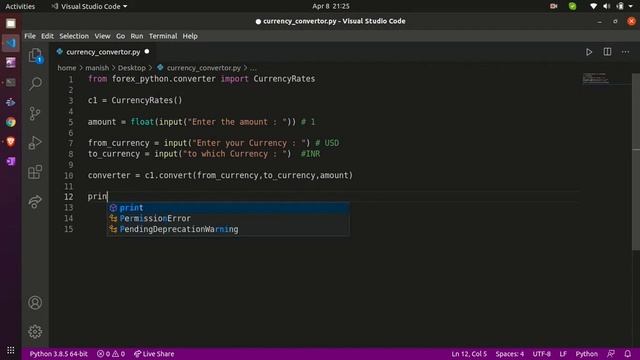
Task: Click the code minimap preview
Action: pyautogui.click(x=596, y=78)
